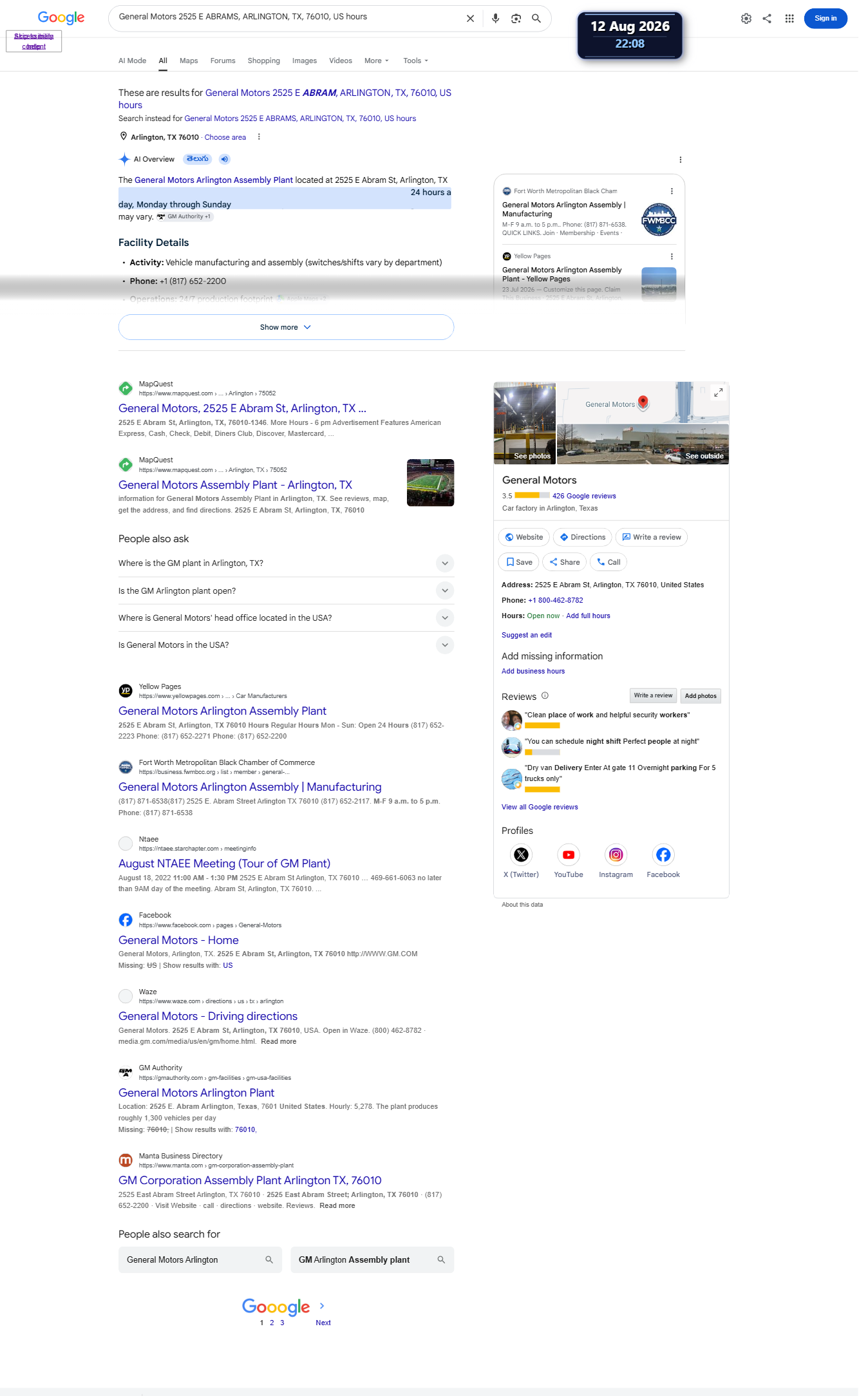This screenshot has height=1396, width=868.
Task: Switch to the Videos tab
Action: pyautogui.click(x=341, y=61)
